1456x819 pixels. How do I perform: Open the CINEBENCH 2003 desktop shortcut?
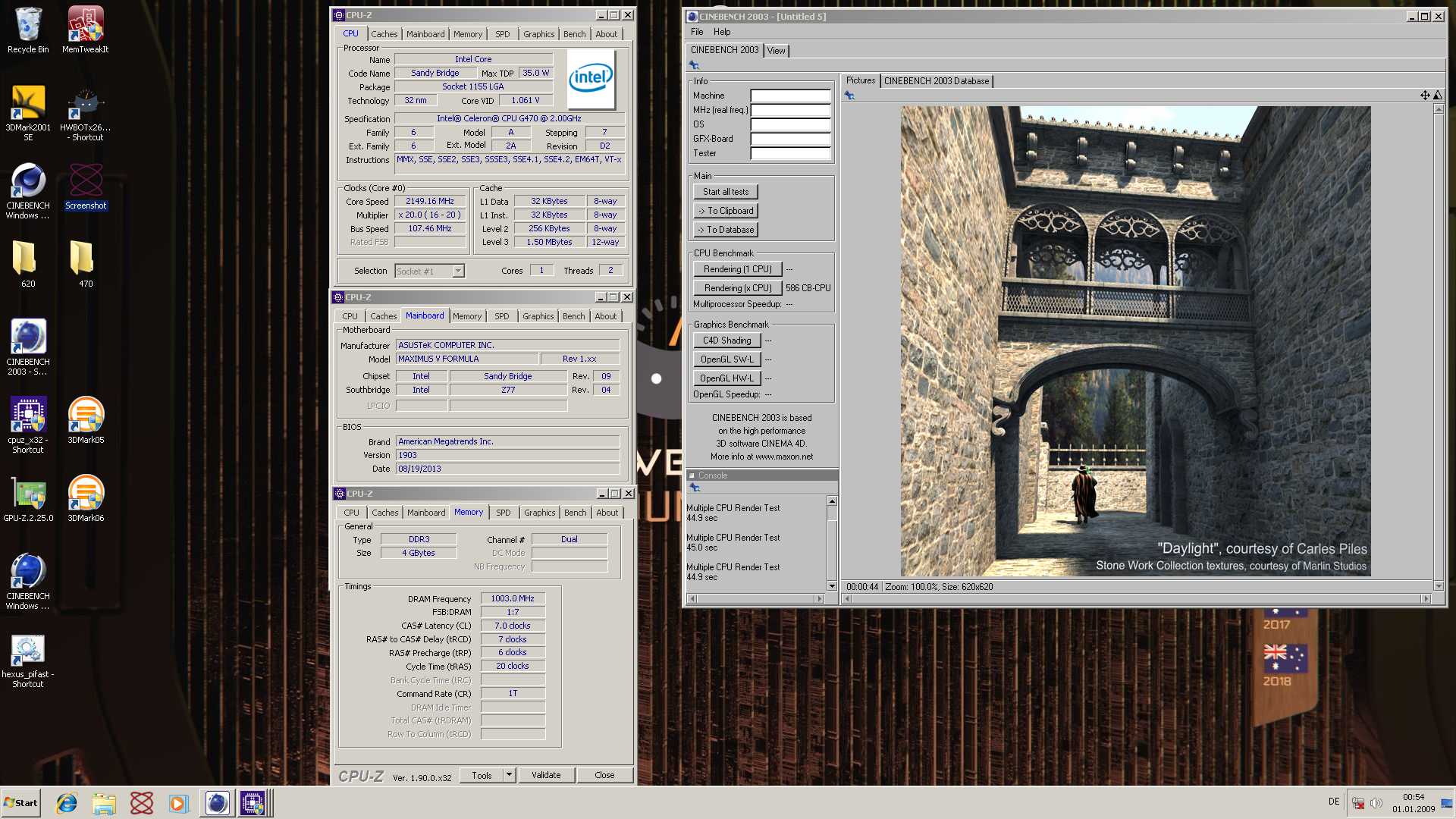tap(28, 347)
